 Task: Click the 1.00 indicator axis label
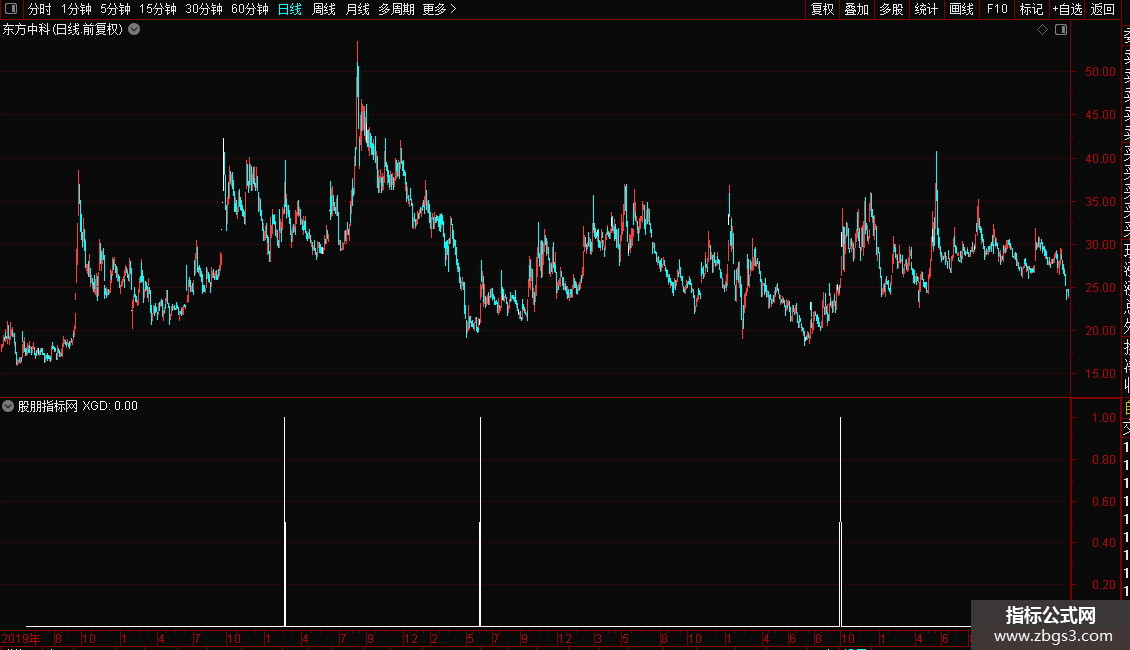[1104, 417]
